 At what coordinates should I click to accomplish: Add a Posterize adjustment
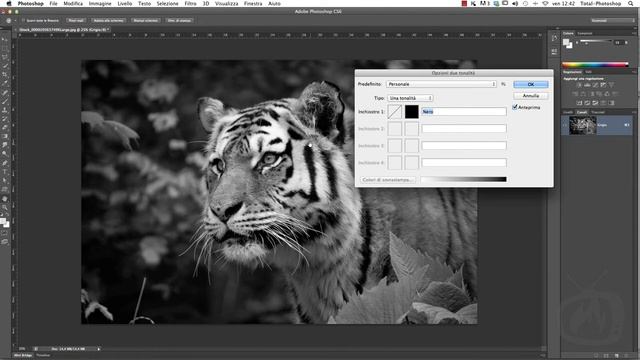tap(587, 102)
